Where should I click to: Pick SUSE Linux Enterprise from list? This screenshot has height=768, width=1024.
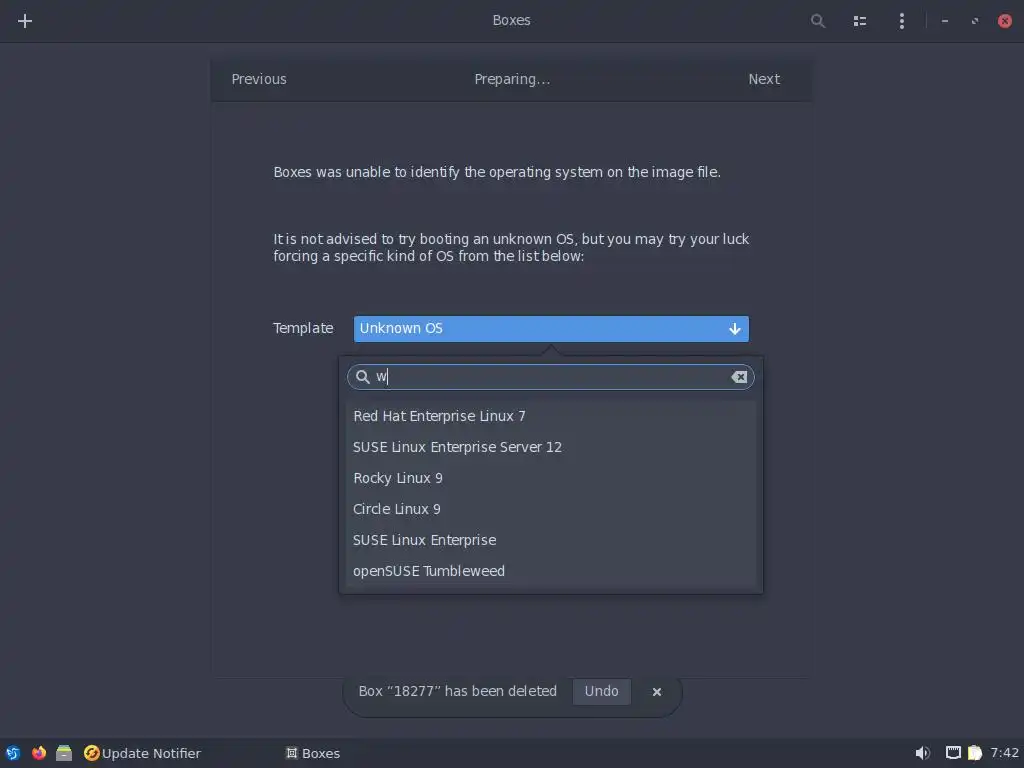551,540
